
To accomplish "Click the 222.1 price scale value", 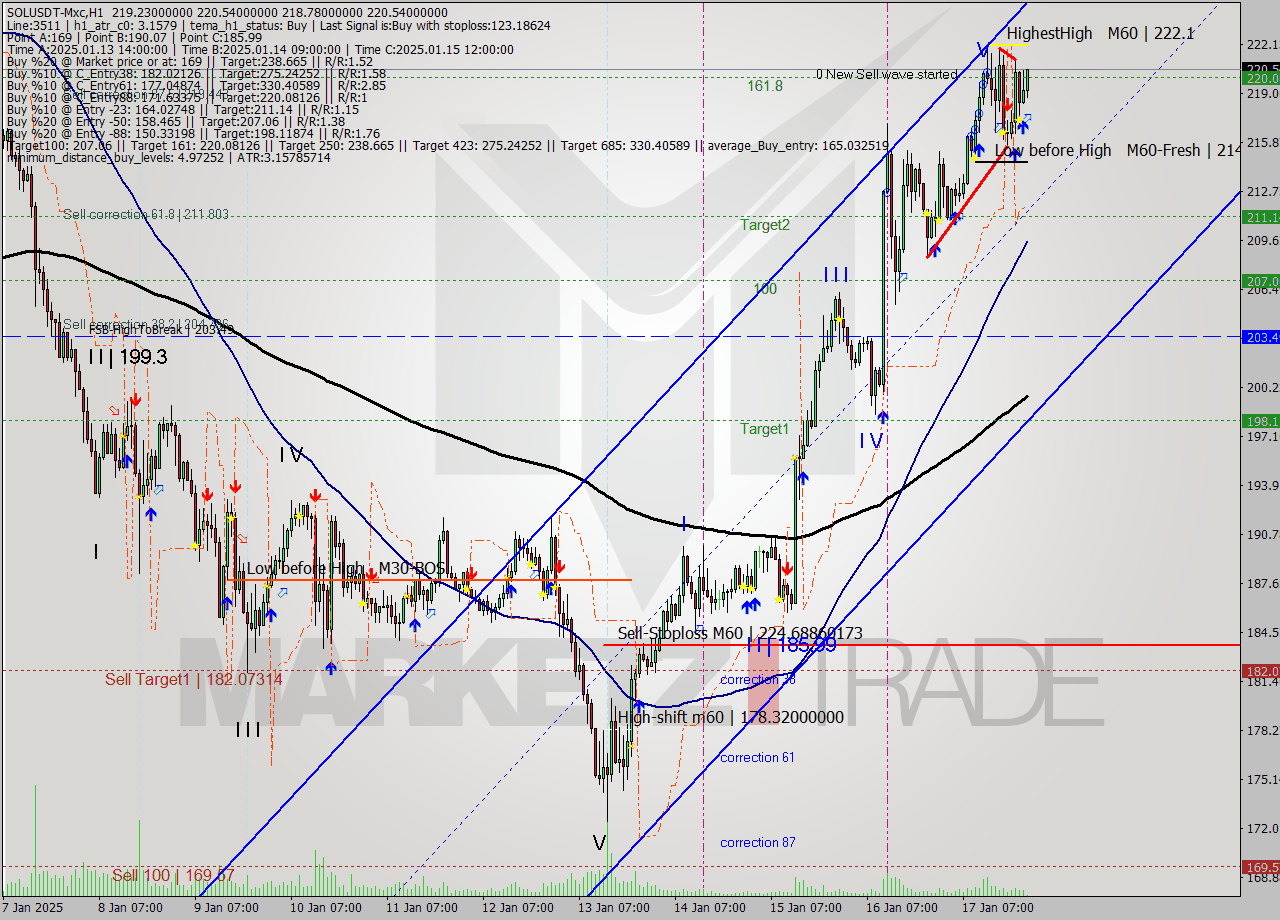I will point(1262,44).
